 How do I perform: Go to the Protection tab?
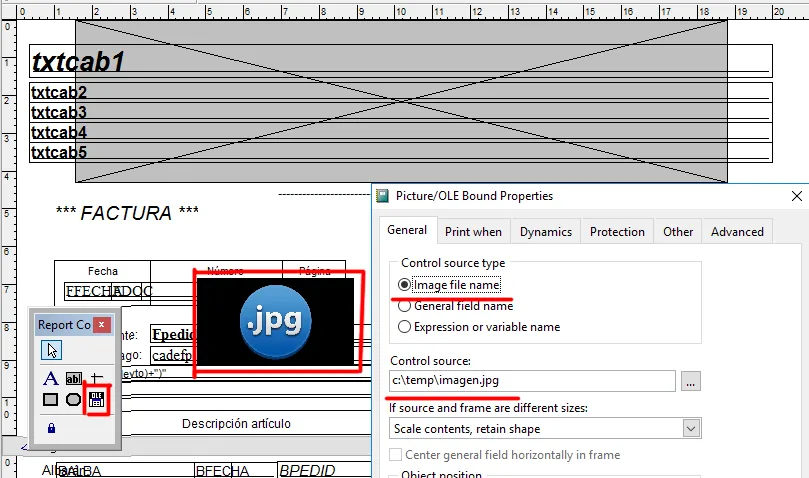[x=617, y=231]
